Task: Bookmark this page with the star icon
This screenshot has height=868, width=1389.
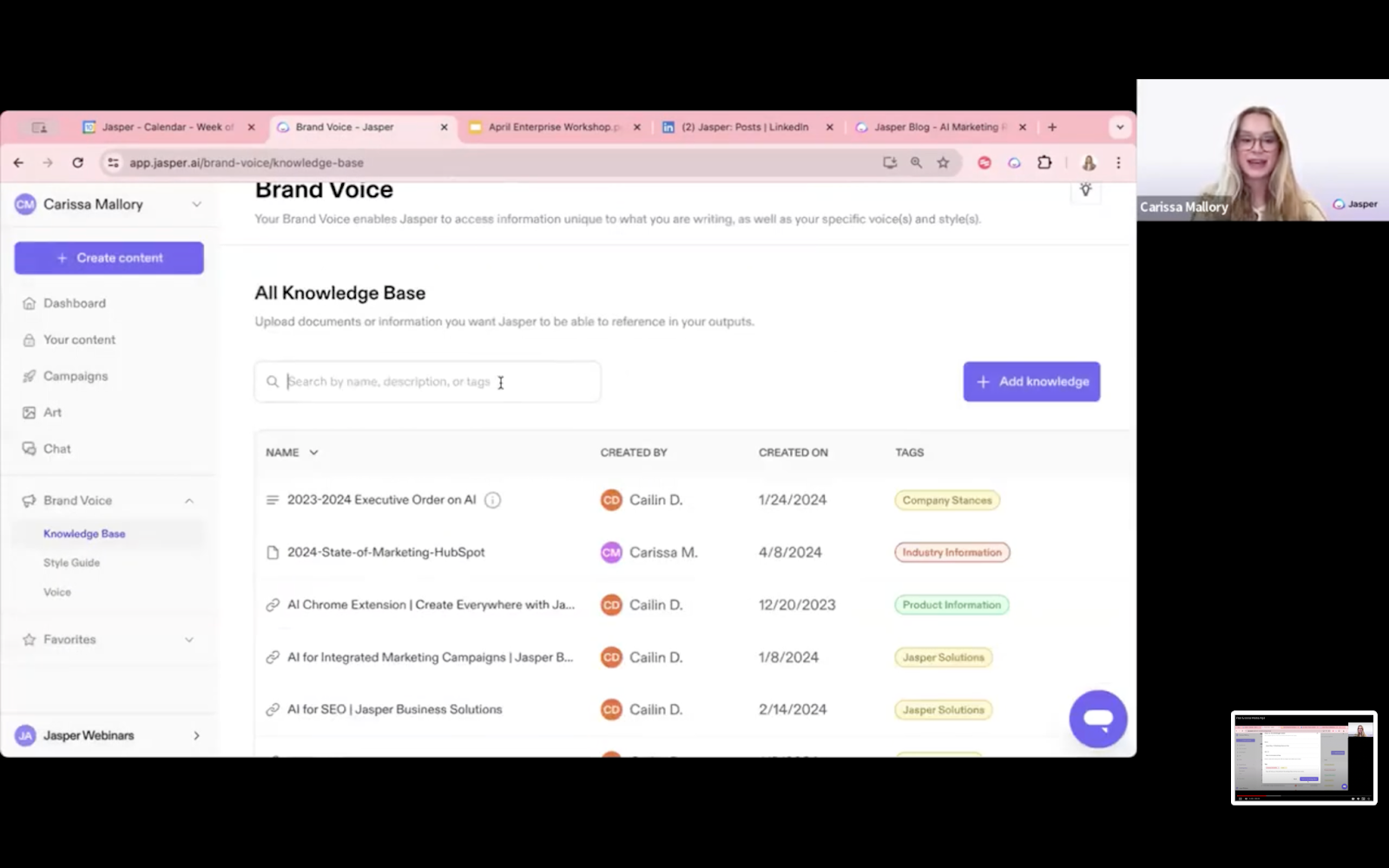Action: coord(943,162)
